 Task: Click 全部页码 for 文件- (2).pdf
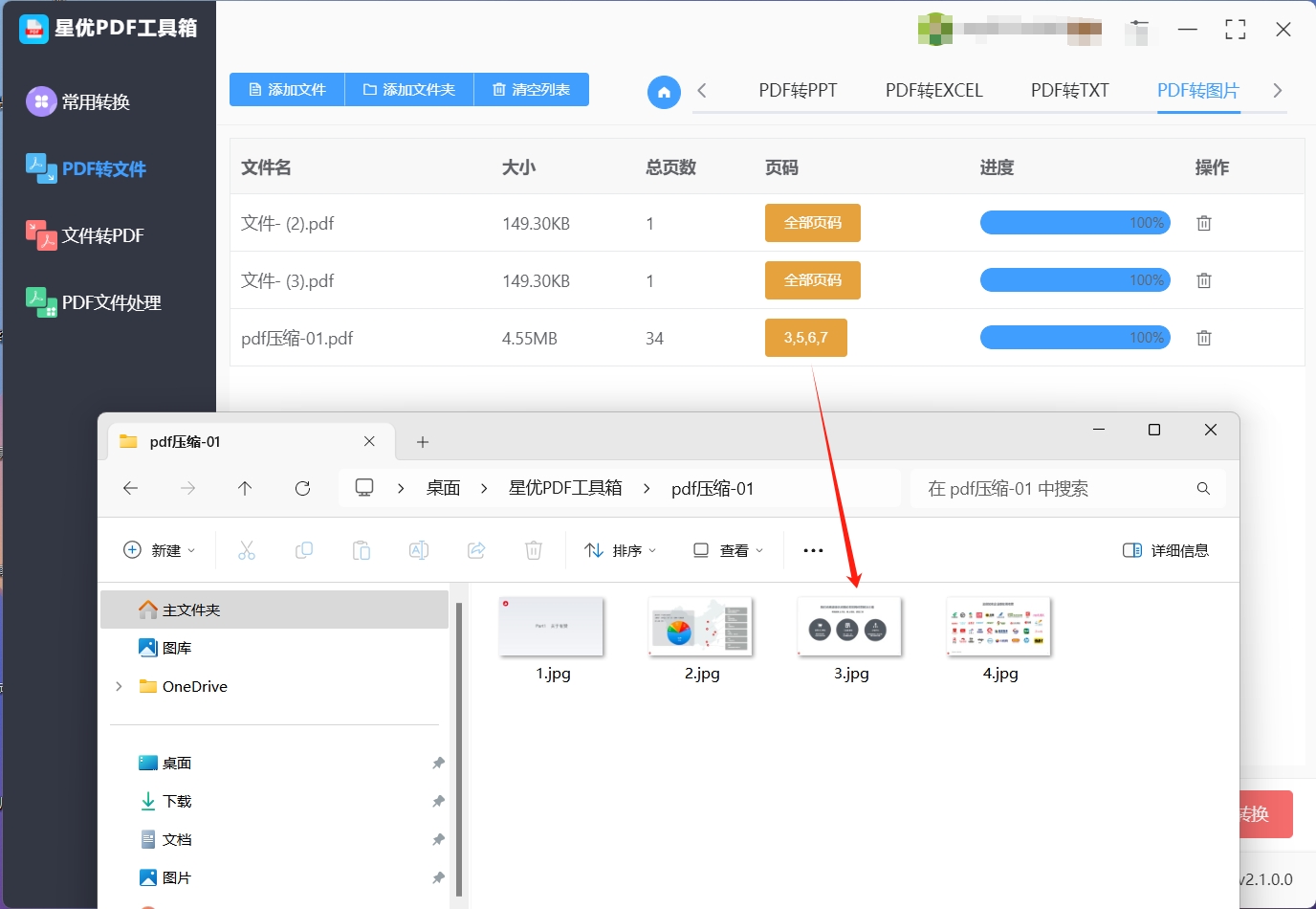tap(813, 223)
